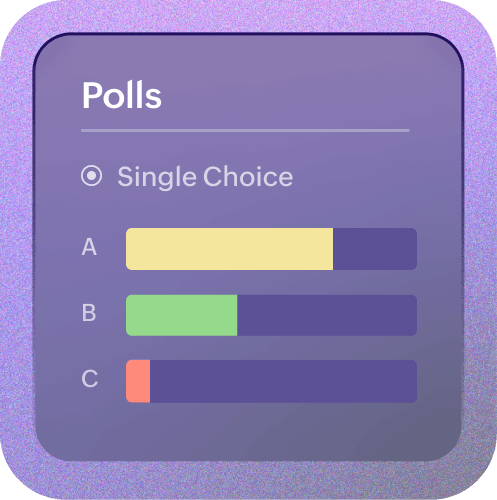Select the Single Choice radio button
This screenshot has width=497, height=500.
[91, 175]
